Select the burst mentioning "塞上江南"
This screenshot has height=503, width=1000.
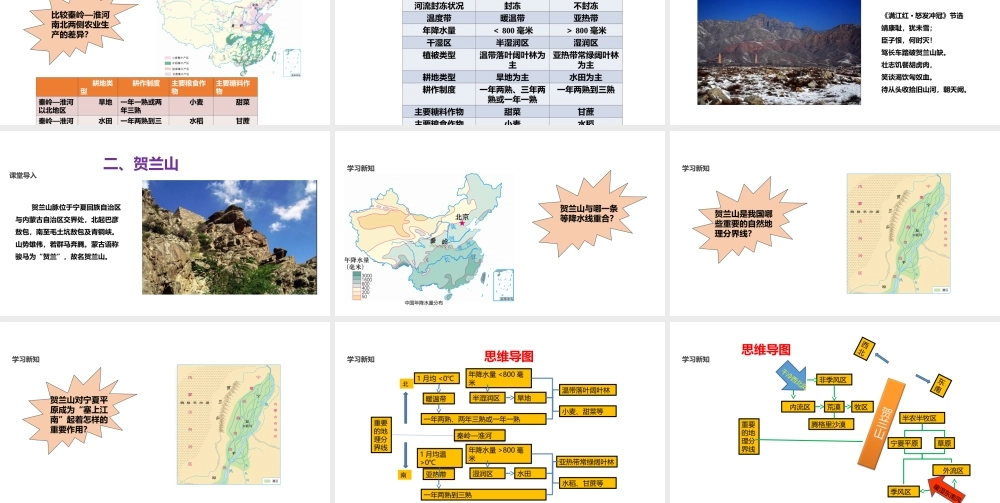pyautogui.click(x=79, y=411)
